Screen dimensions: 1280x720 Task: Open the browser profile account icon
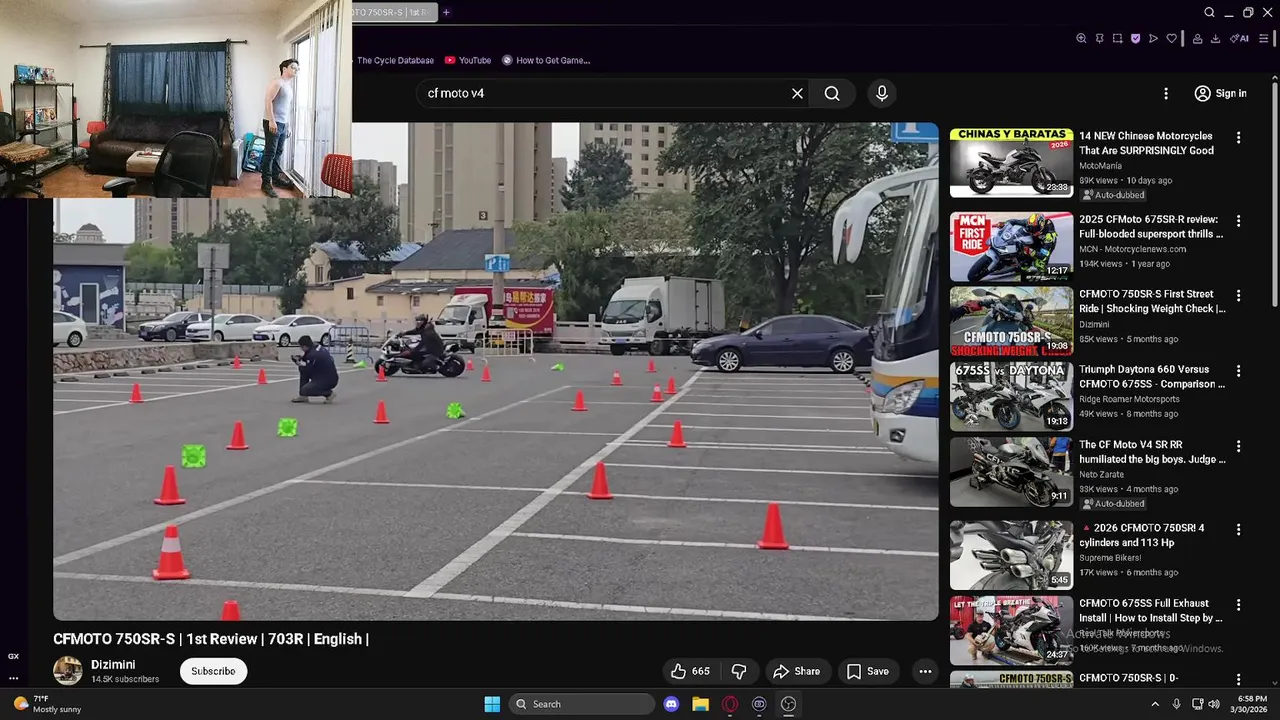(x=1197, y=38)
